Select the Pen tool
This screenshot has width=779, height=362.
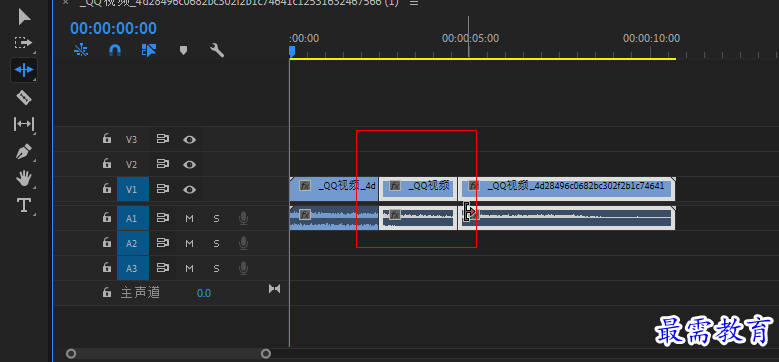point(24,151)
